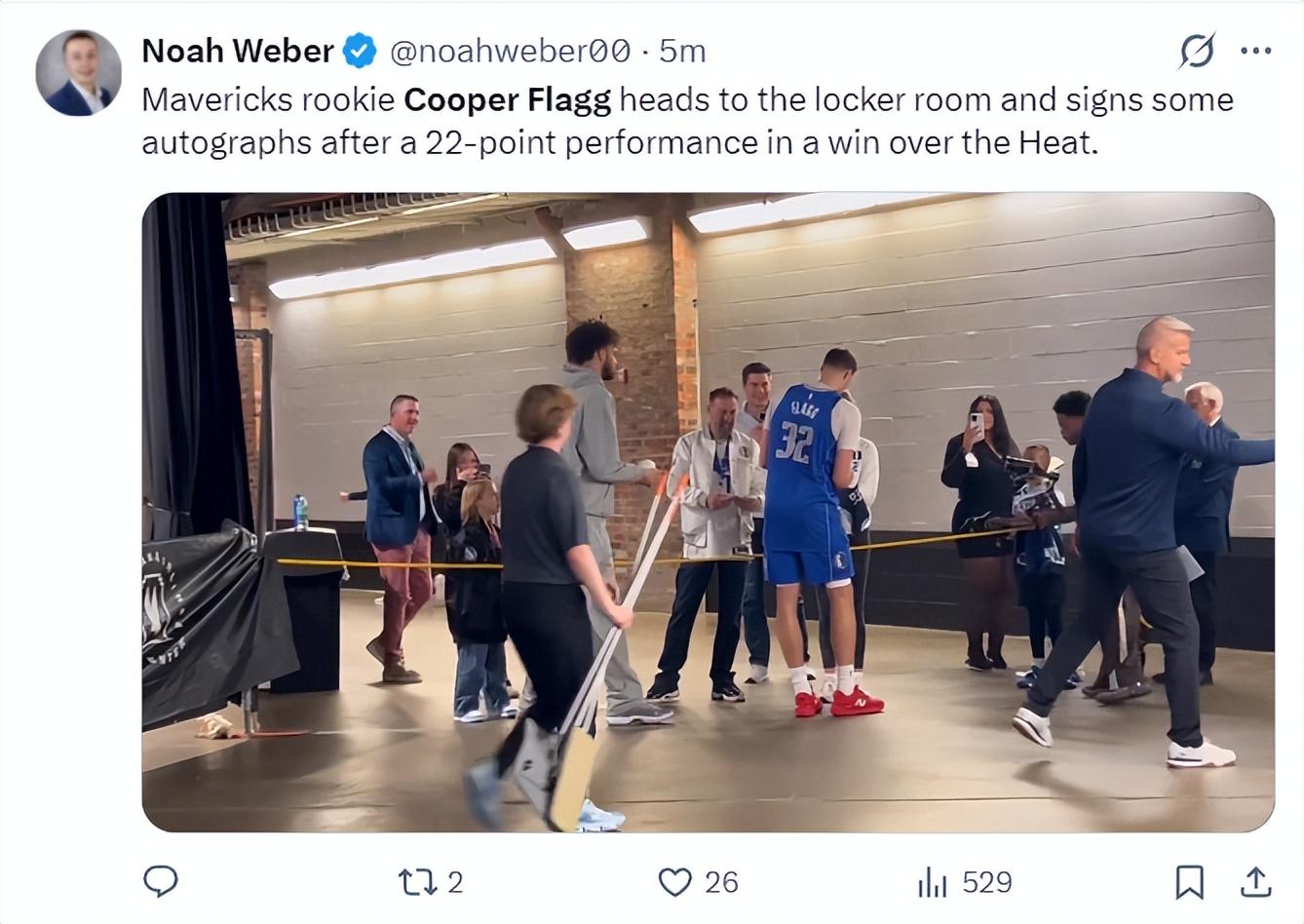The height and width of the screenshot is (924, 1304).
Task: Click the blue verified badge
Action: (361, 51)
